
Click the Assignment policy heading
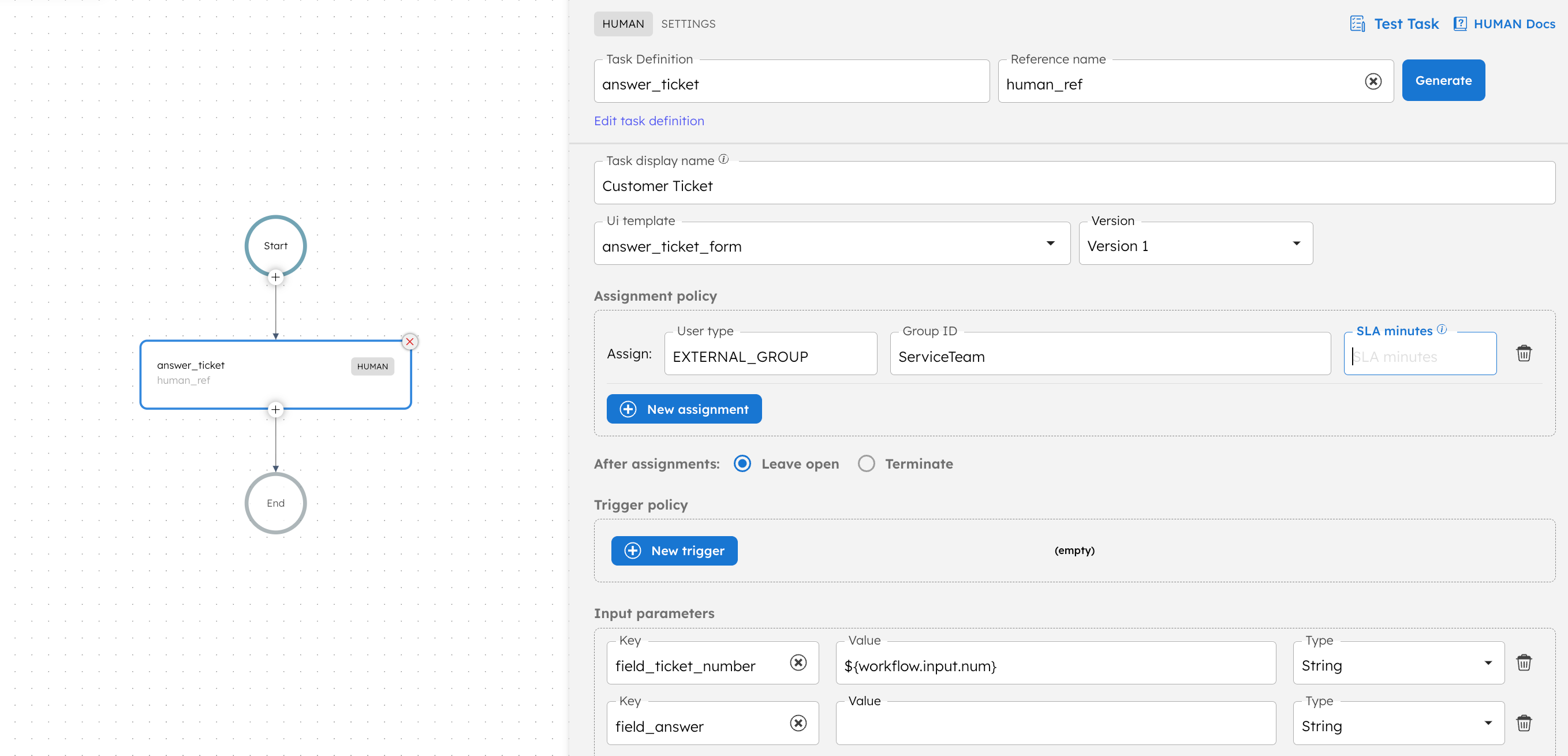pyautogui.click(x=655, y=296)
